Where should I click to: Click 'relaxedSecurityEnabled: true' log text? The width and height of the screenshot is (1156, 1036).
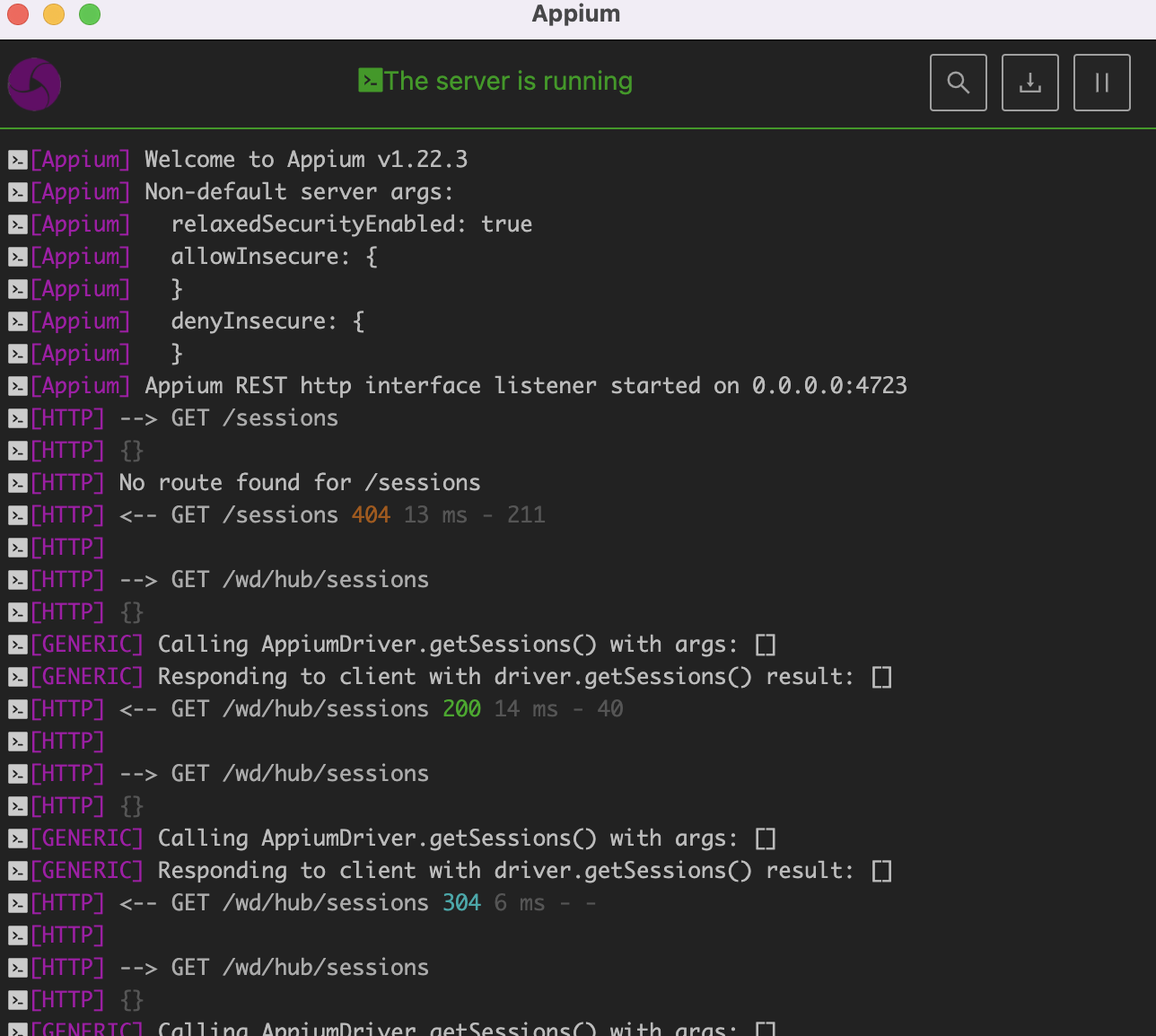352,224
